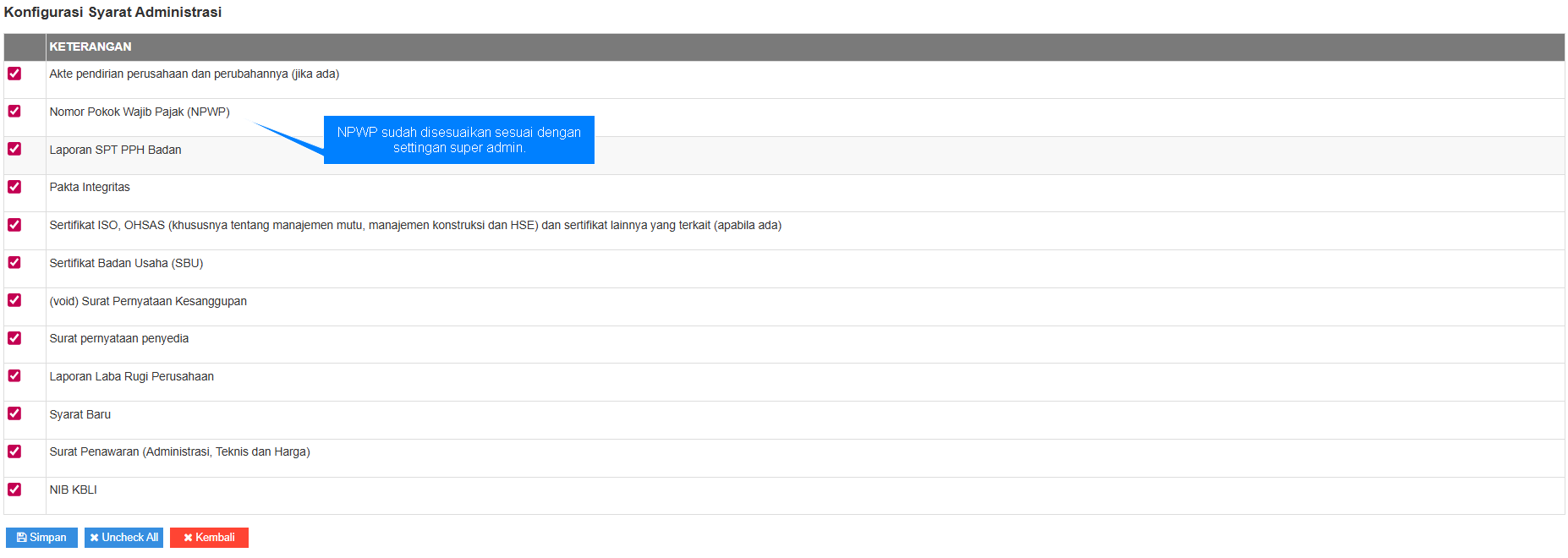Select the Laporan SPT PPH Badan row text
The height and width of the screenshot is (558, 1568).
click(x=115, y=150)
